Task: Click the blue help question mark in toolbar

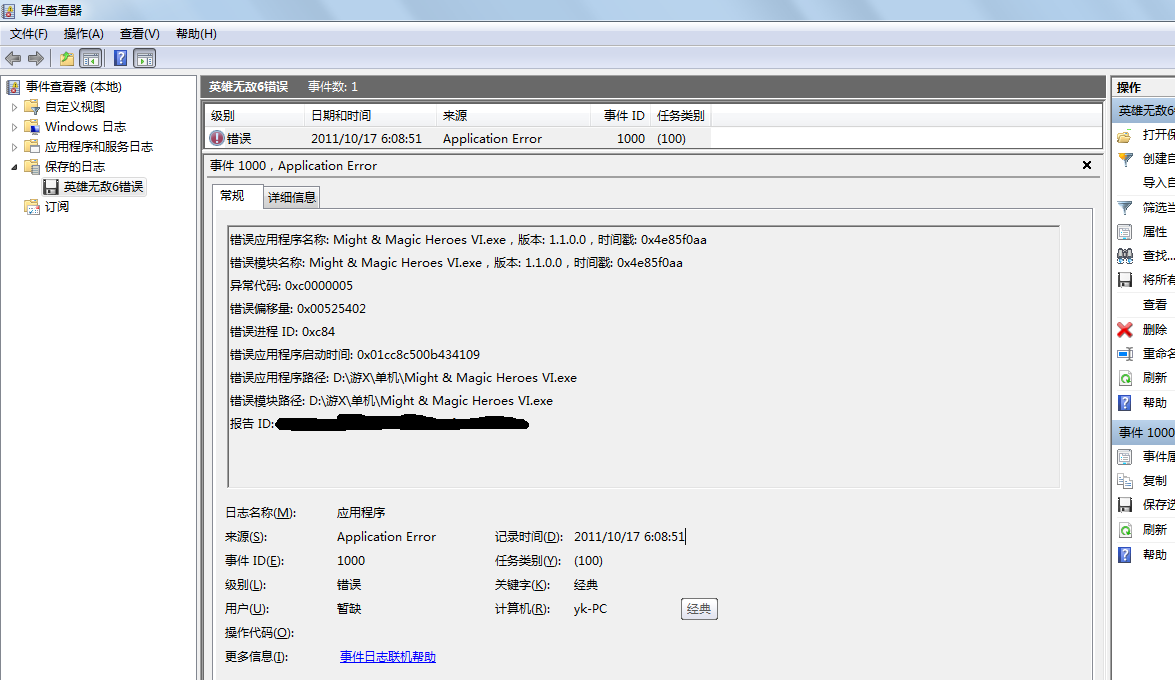Action: click(x=120, y=58)
